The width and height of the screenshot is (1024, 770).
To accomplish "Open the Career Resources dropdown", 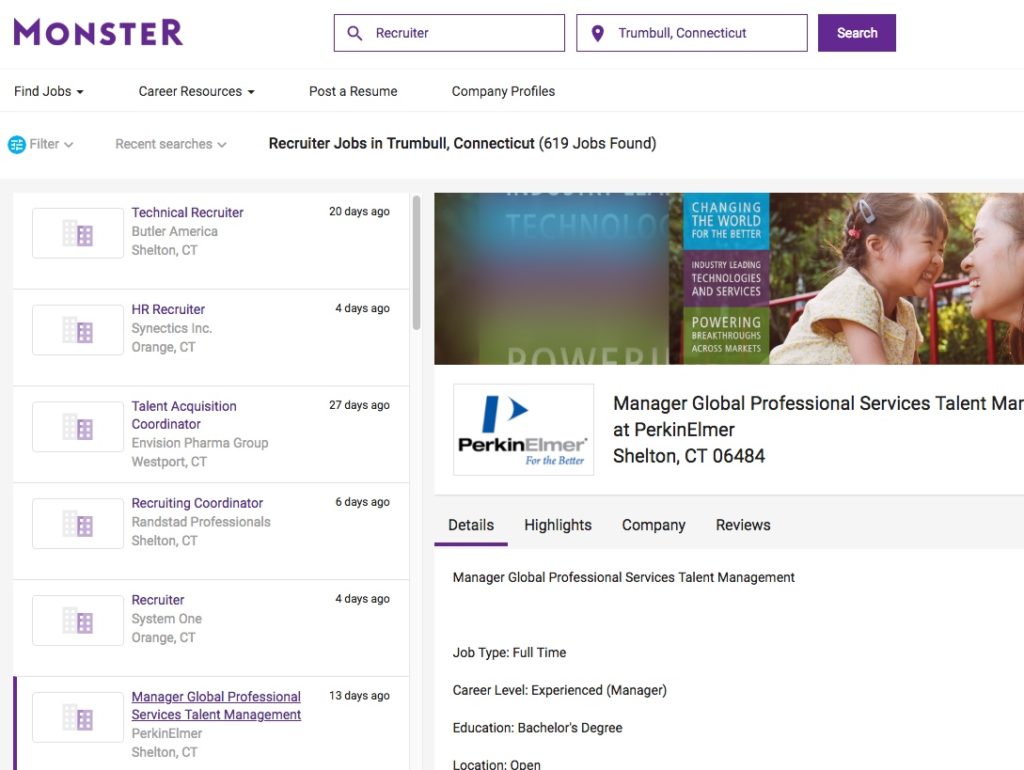I will (x=196, y=91).
